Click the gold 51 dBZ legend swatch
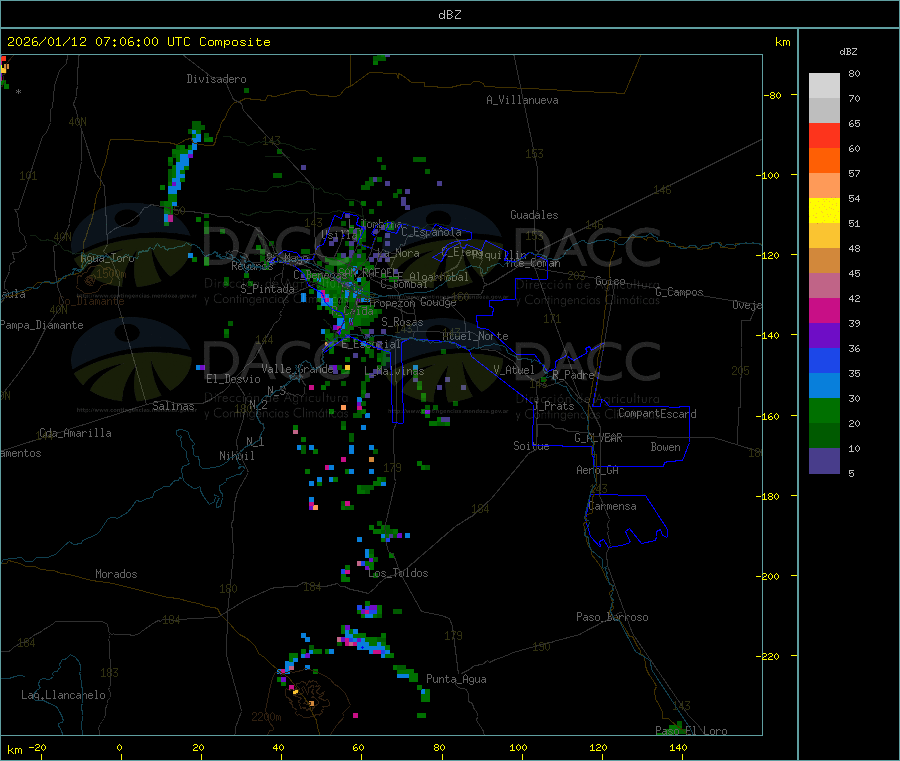This screenshot has height=761, width=900. (x=824, y=235)
